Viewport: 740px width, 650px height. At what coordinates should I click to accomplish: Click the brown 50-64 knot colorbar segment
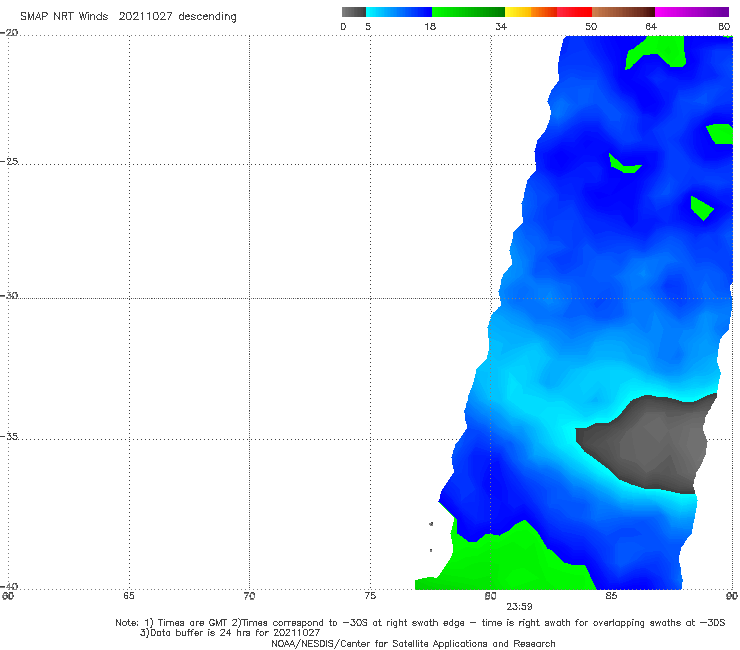[623, 12]
